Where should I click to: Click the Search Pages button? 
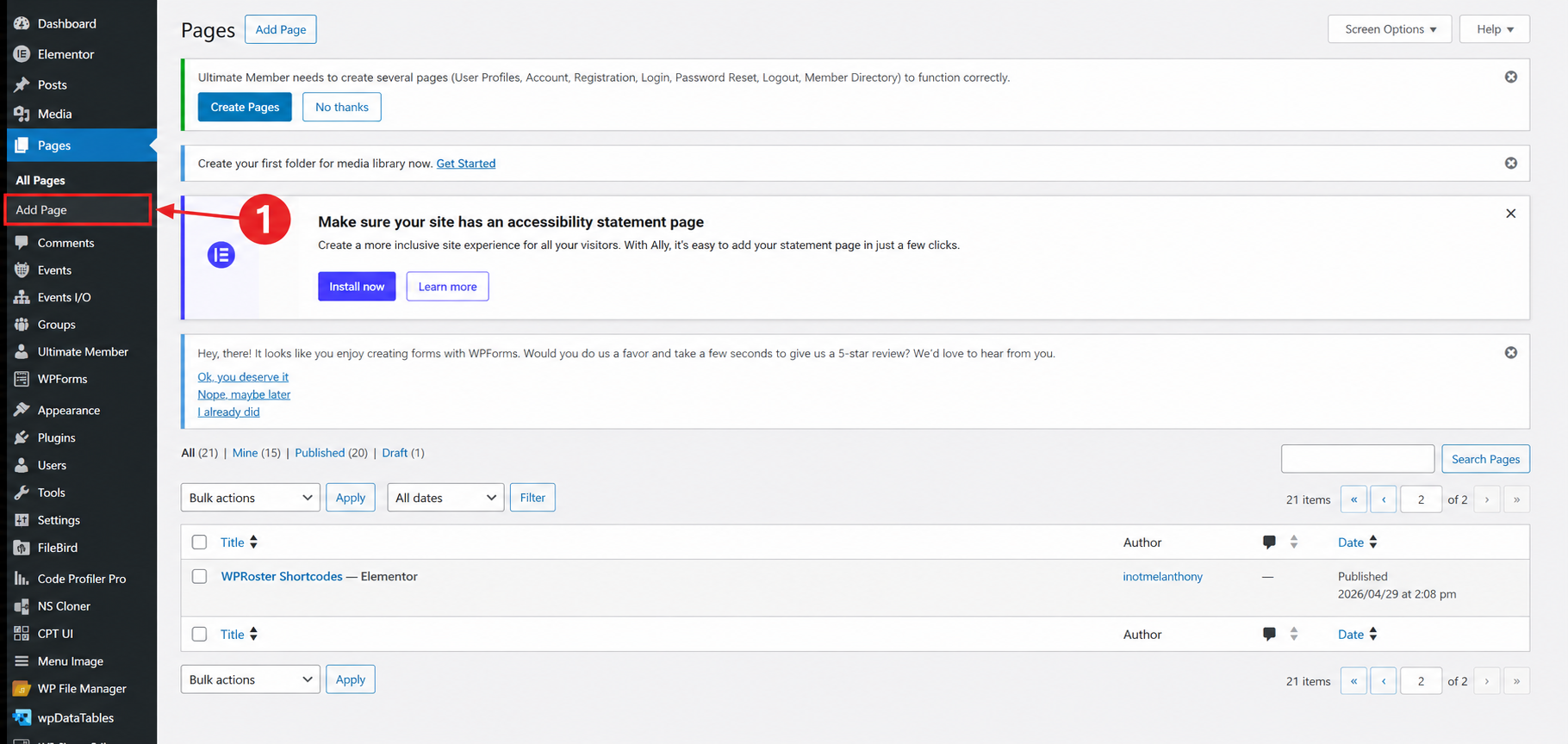coord(1486,459)
